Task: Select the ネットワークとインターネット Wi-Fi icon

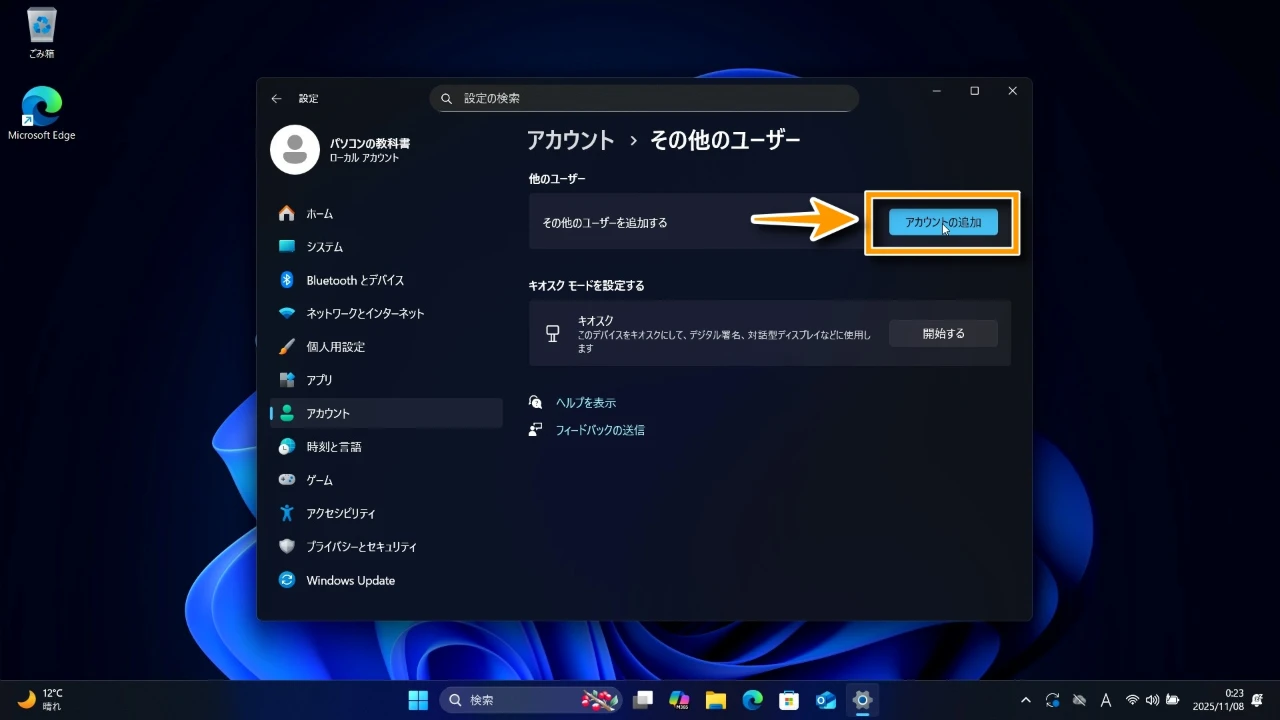Action: click(x=287, y=313)
